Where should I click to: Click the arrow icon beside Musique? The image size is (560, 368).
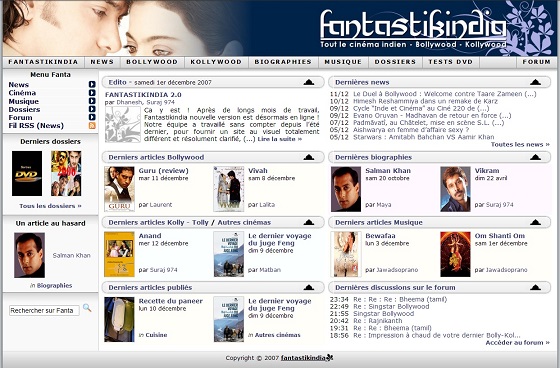(x=92, y=101)
